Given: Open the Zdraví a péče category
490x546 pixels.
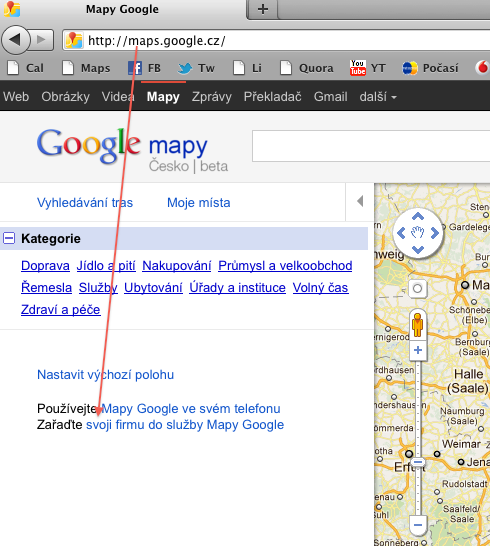Looking at the screenshot, I should [x=61, y=310].
